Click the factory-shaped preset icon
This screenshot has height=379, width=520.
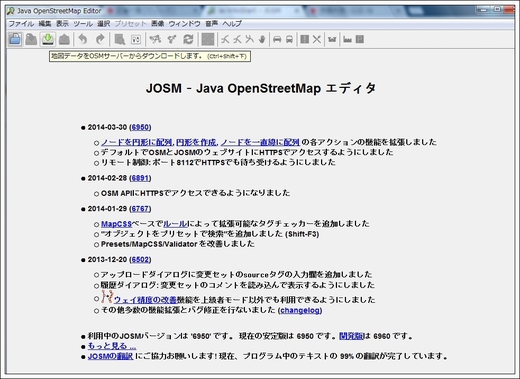[x=347, y=40]
